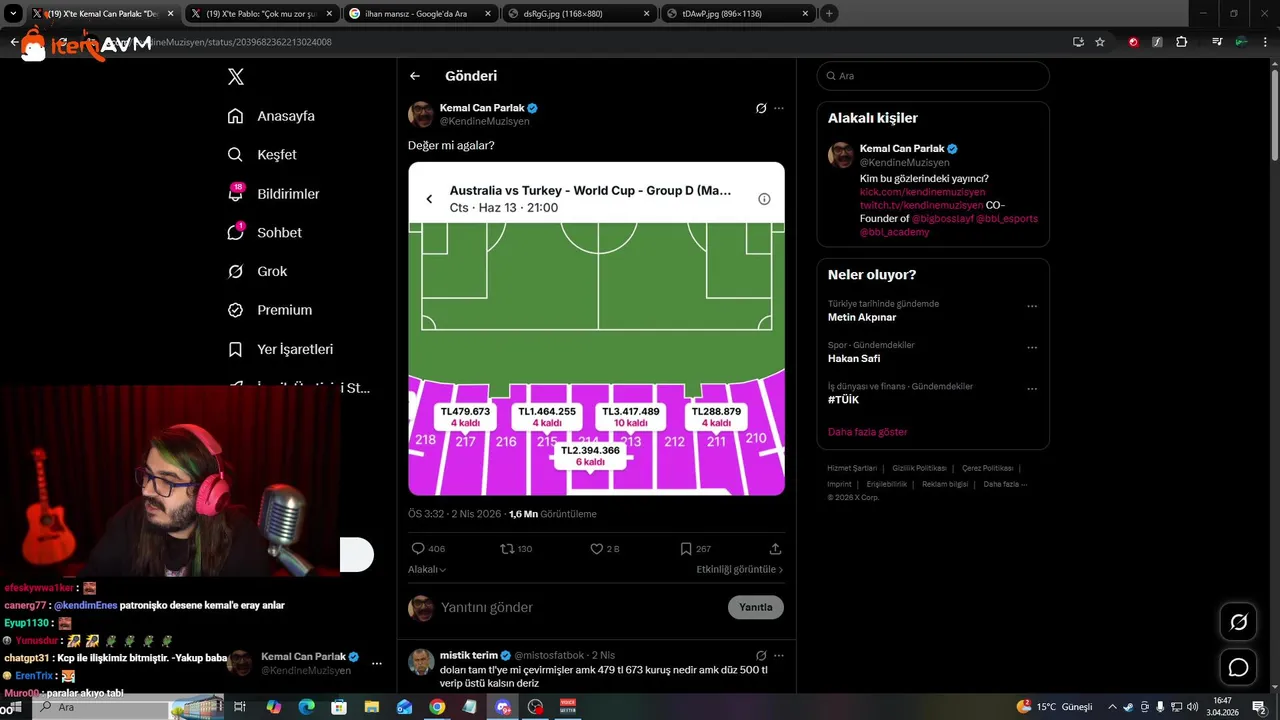Open Grok from the sidebar
1280x720 pixels.
coord(257,271)
